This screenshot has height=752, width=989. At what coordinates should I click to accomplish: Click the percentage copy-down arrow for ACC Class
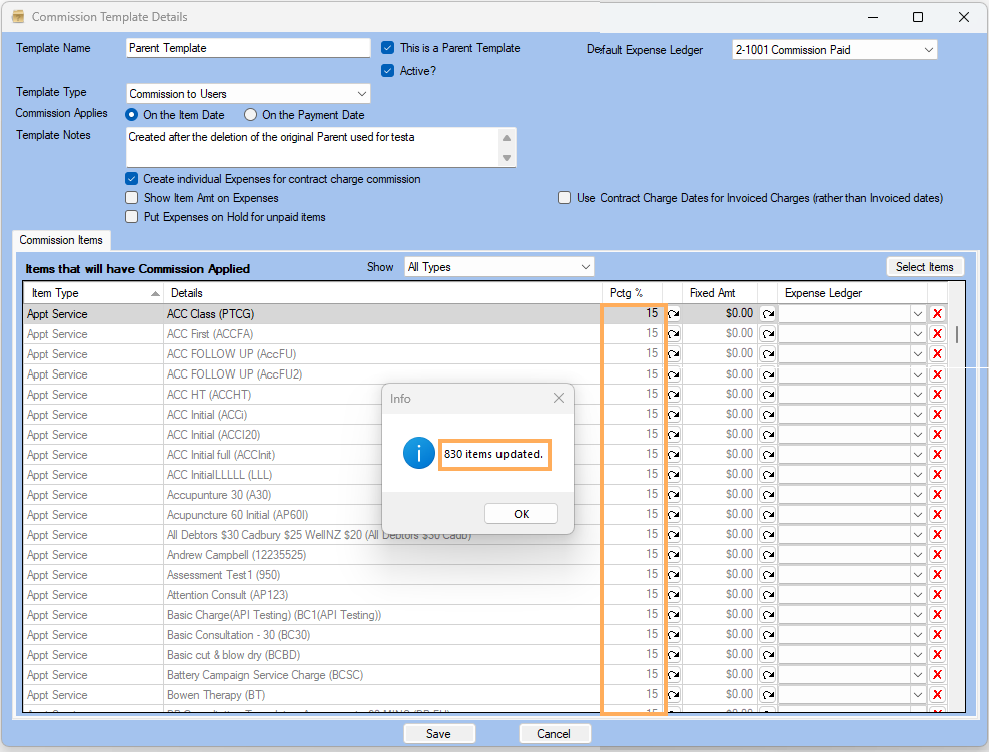click(673, 314)
